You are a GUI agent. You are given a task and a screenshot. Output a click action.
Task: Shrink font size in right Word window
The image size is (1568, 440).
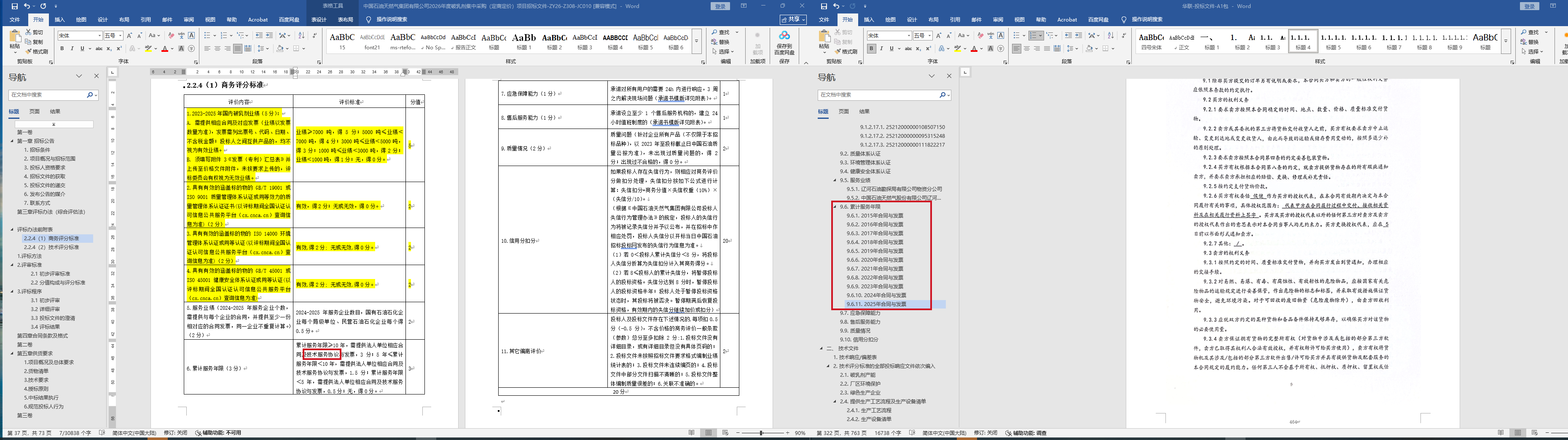(949, 35)
